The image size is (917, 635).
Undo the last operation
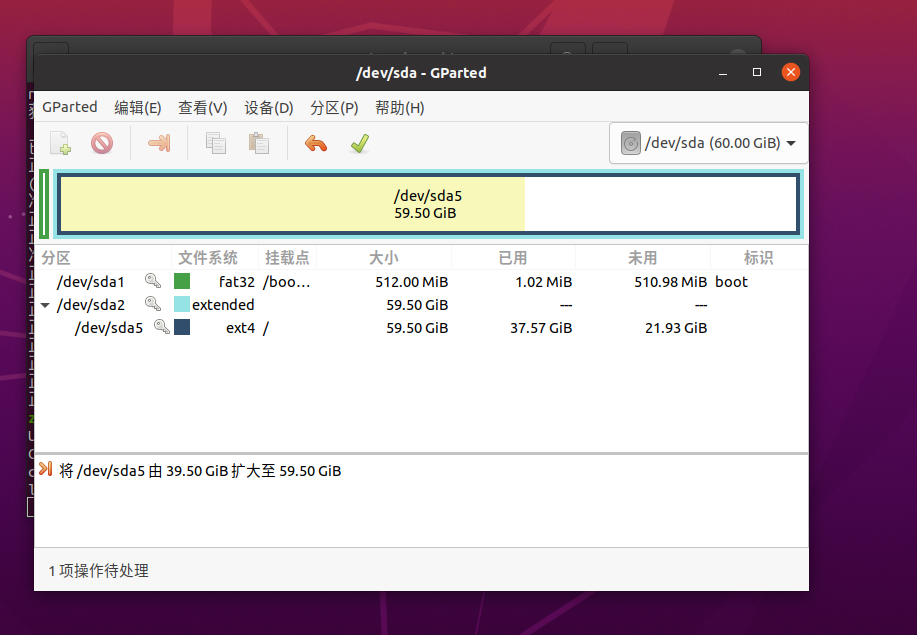tap(316, 143)
